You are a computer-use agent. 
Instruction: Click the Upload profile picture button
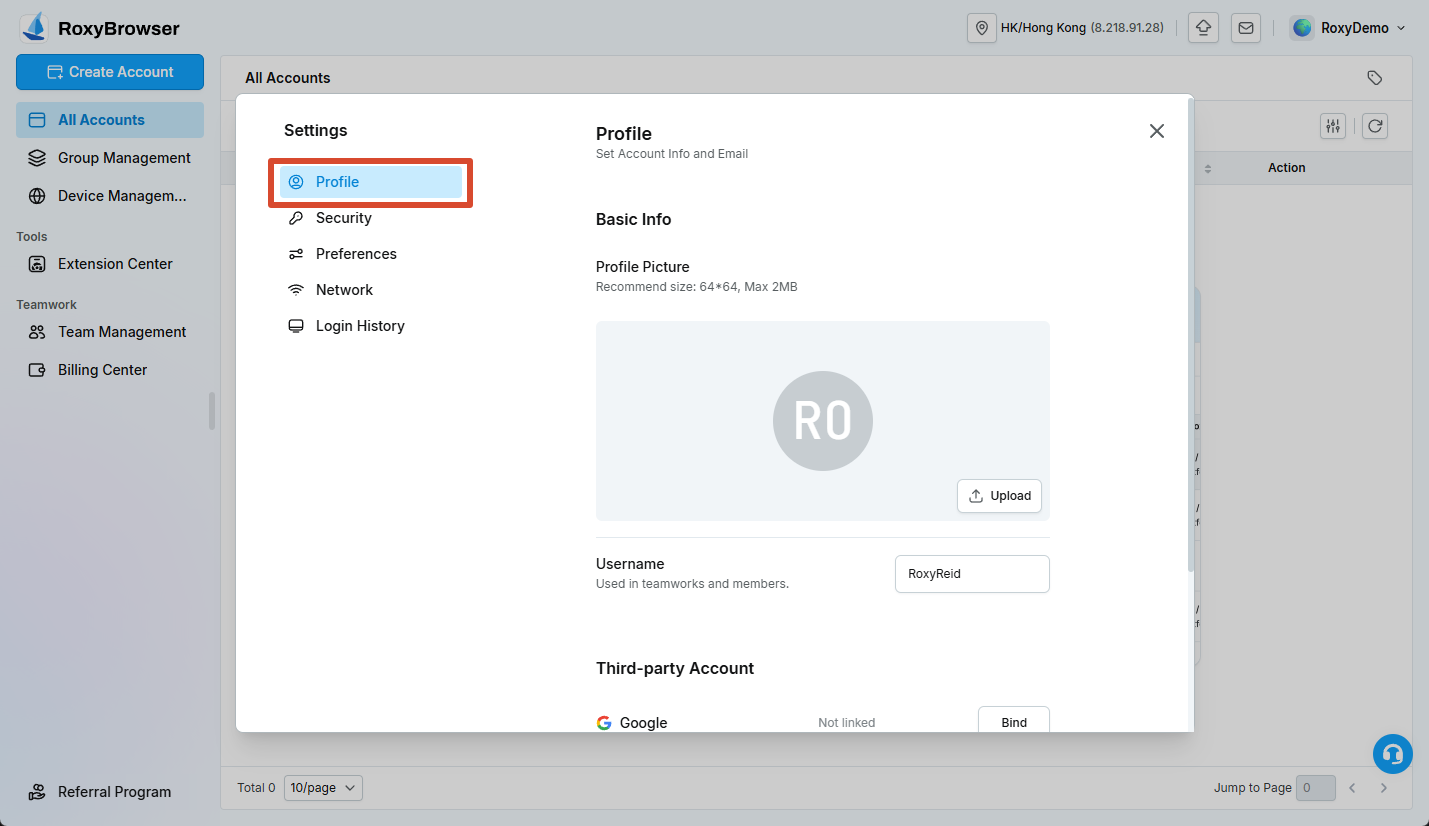pyautogui.click(x=999, y=496)
